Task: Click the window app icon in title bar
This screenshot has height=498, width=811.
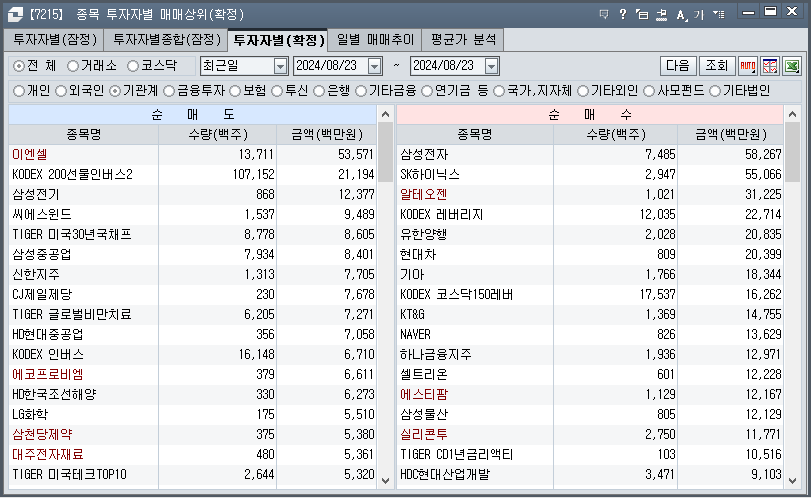Action: [x=15, y=14]
